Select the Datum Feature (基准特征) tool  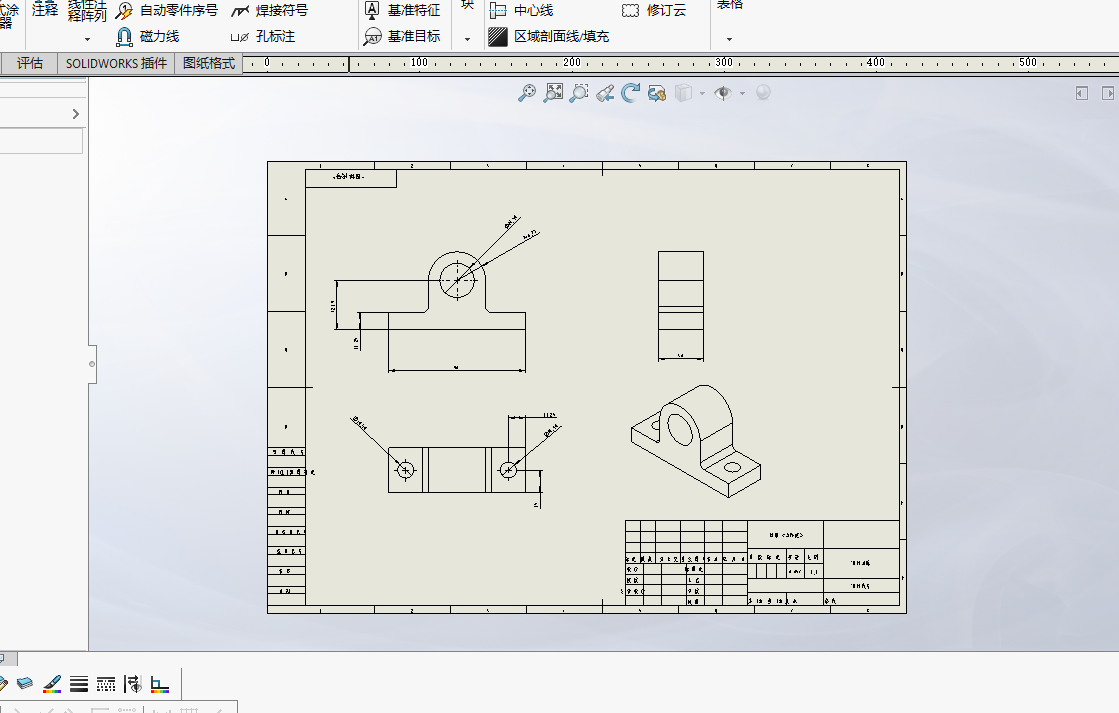(x=402, y=11)
